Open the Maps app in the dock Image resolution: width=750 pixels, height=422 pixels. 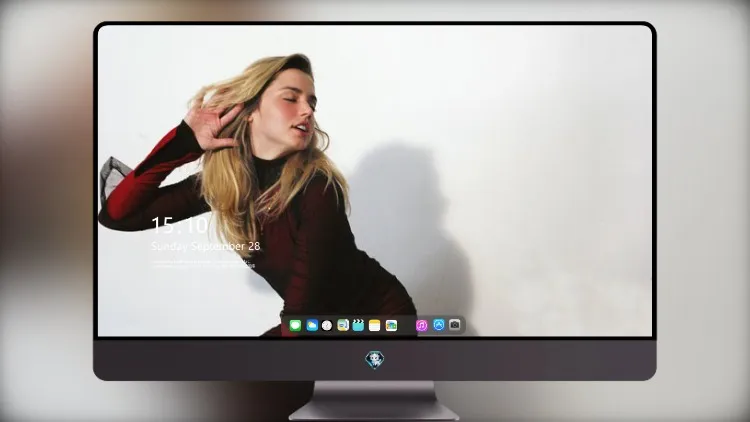click(343, 326)
